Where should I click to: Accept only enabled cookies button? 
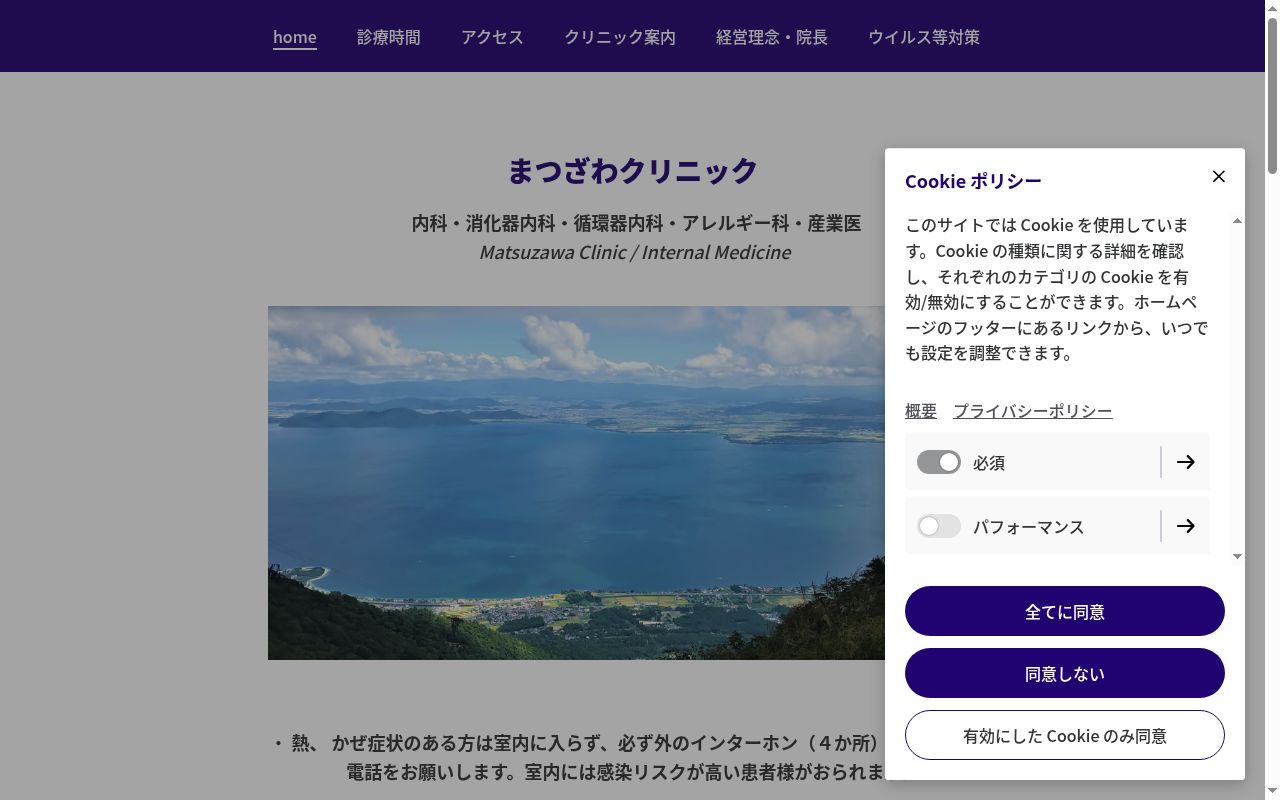[1065, 735]
